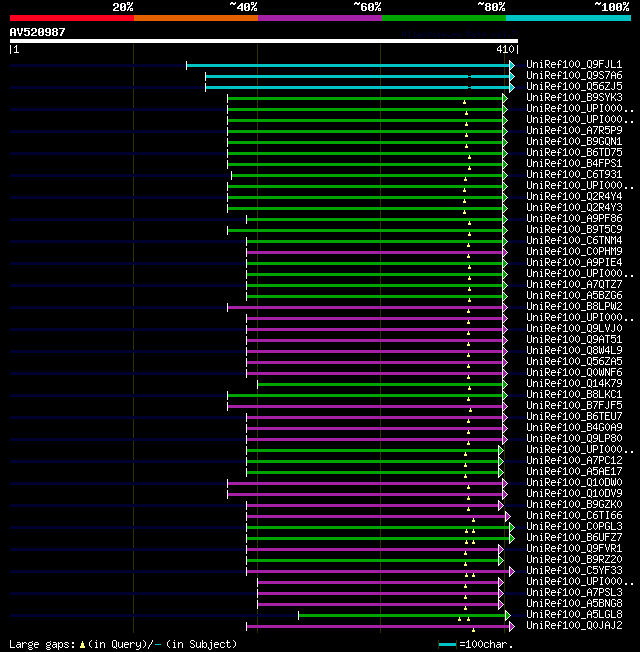640x652 pixels.
Task: Select the UniRef100_B9RZ20 label
Action: tap(574, 560)
